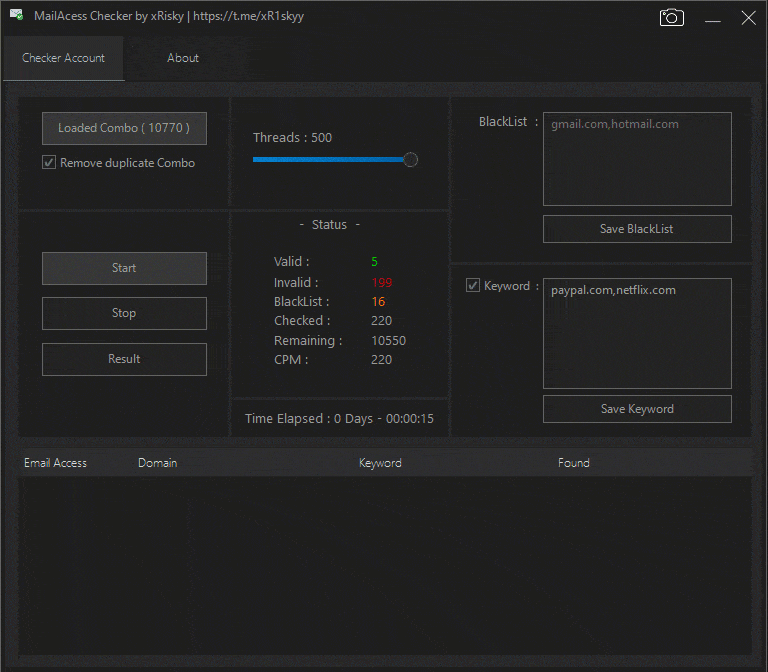The image size is (768, 672).
Task: Switch to the Checker Account tab
Action: pyautogui.click(x=63, y=58)
